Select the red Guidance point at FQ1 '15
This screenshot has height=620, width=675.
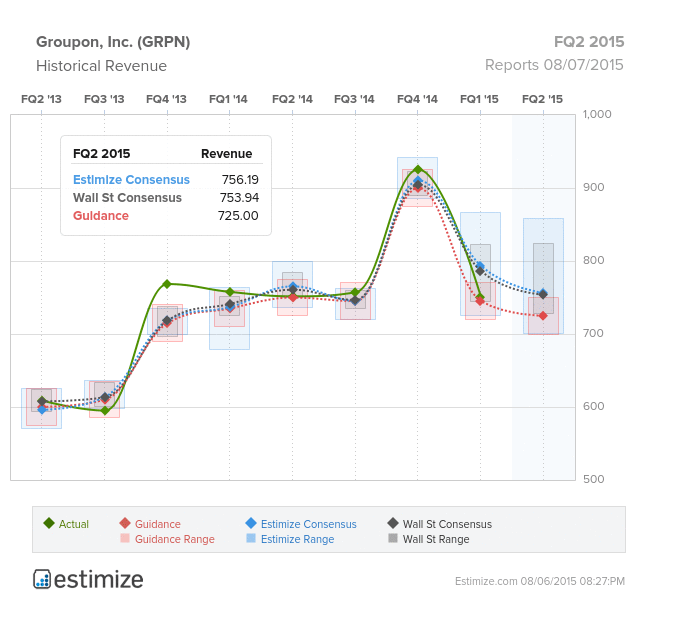(480, 301)
